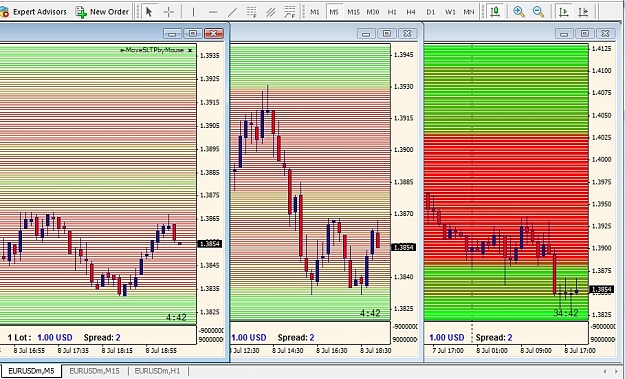Click the 1.4125 level on H1 price scale
The height and width of the screenshot is (379, 625).
(x=601, y=49)
